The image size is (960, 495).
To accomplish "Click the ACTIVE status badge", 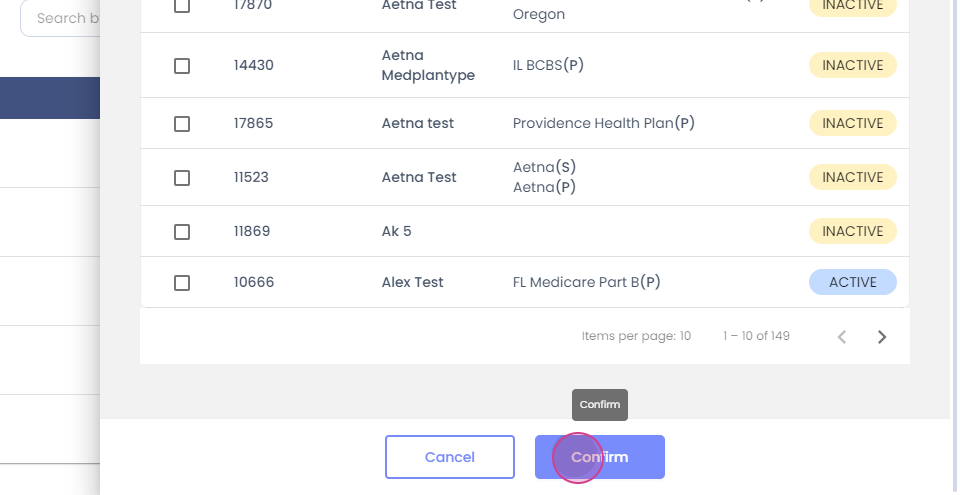I will point(852,283).
